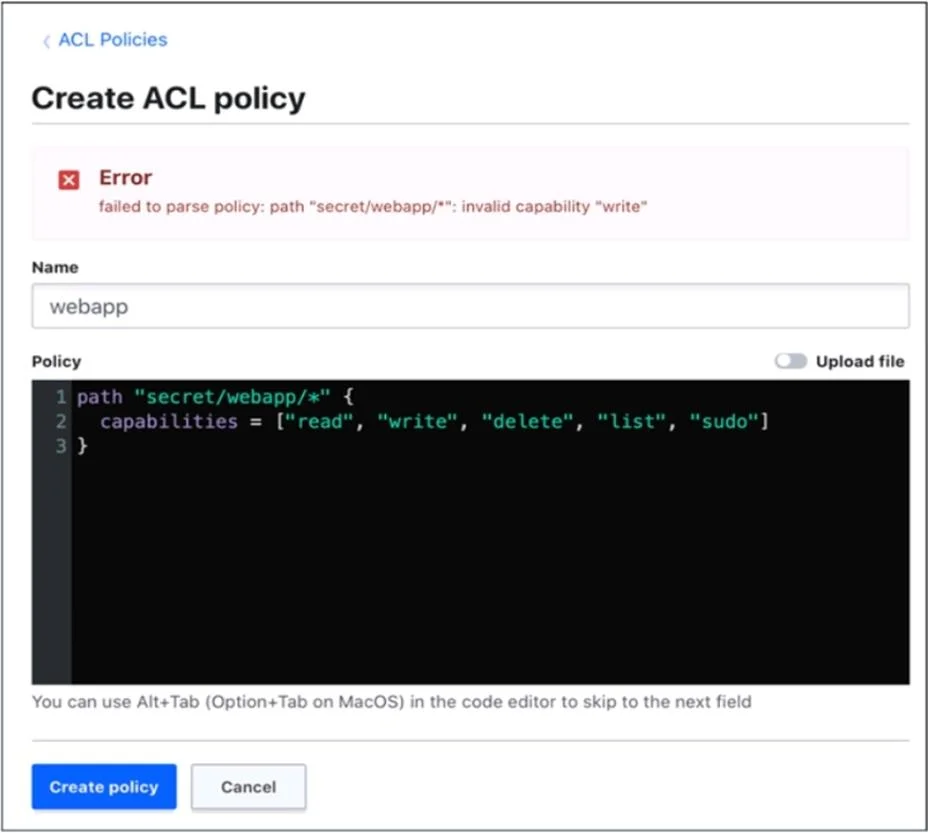Cancel the policy creation
928x833 pixels.
click(249, 787)
